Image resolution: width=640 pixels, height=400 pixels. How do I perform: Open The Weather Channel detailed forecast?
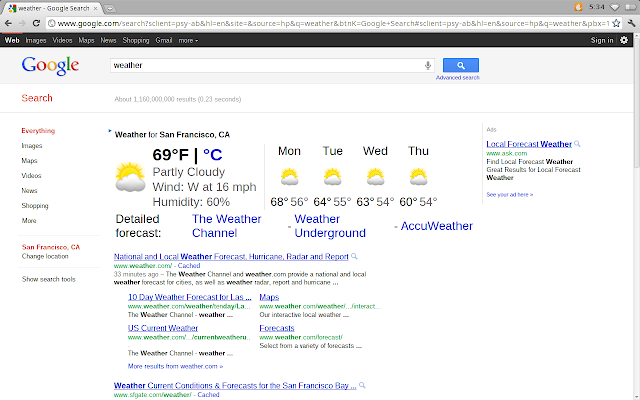coord(227,226)
